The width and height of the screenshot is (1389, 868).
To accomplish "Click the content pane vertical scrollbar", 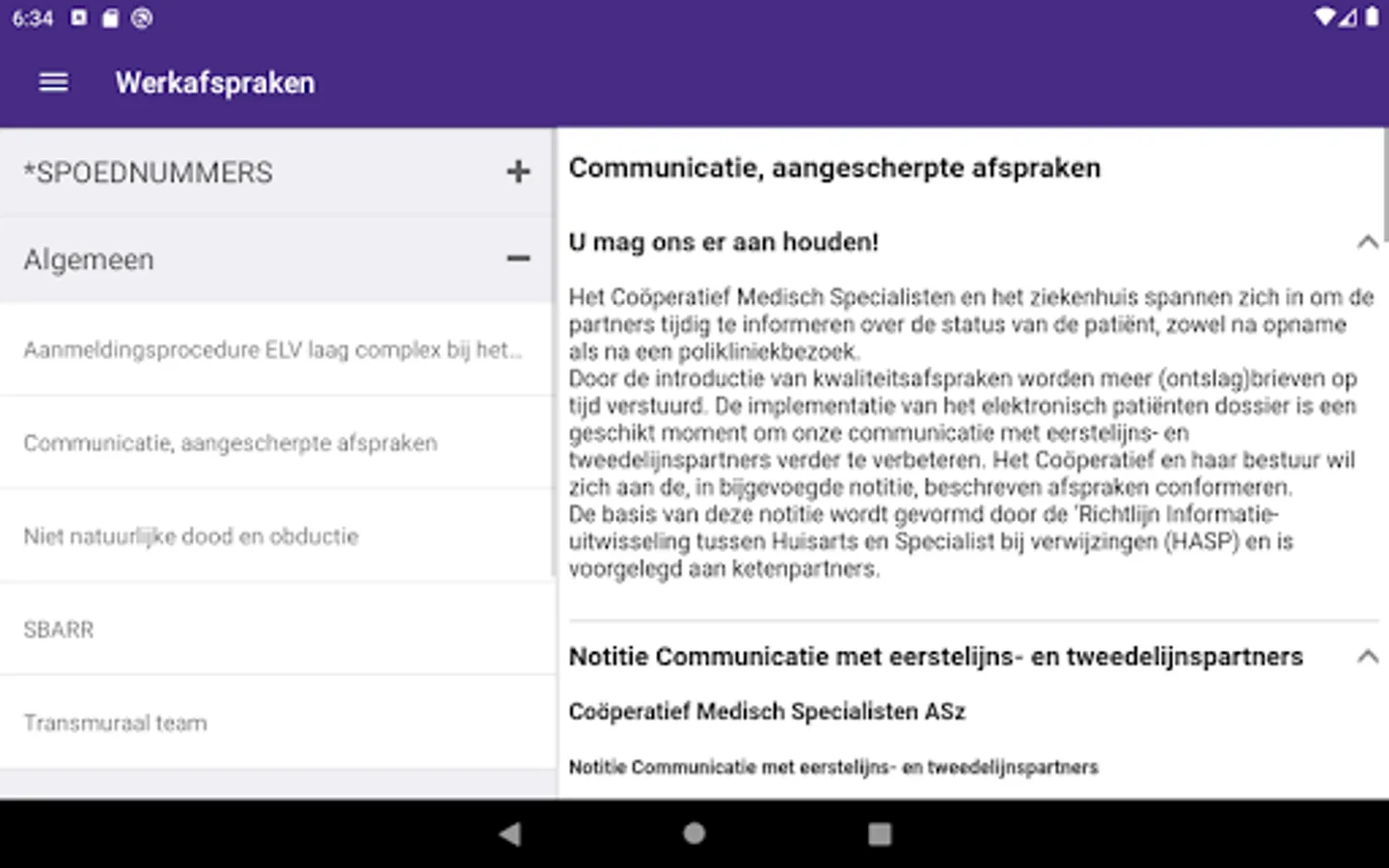I will click(1385, 185).
